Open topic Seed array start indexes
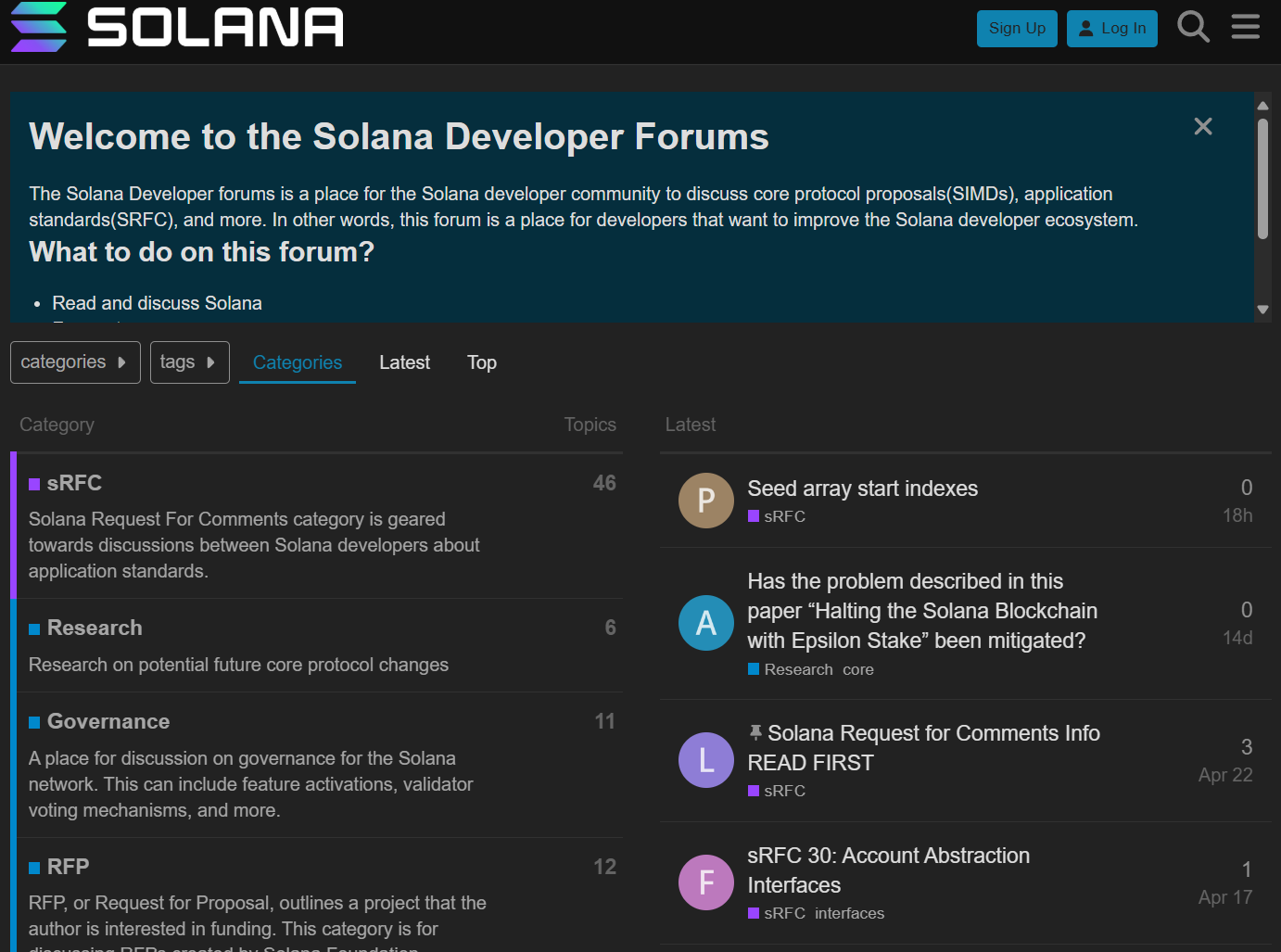This screenshot has height=952, width=1281. tap(862, 489)
